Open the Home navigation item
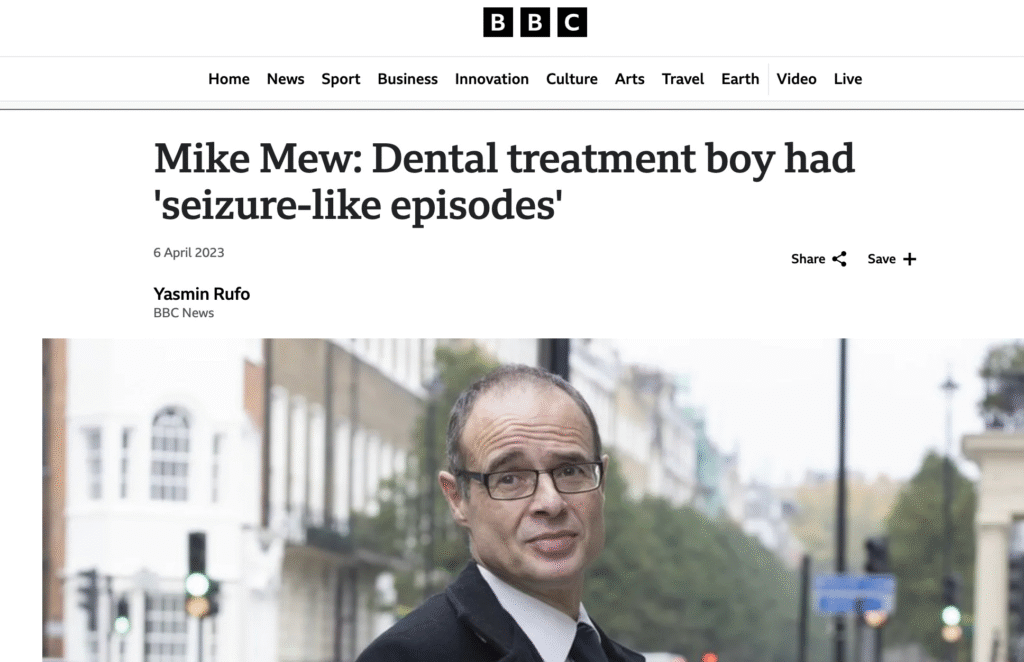1024x662 pixels. (229, 79)
